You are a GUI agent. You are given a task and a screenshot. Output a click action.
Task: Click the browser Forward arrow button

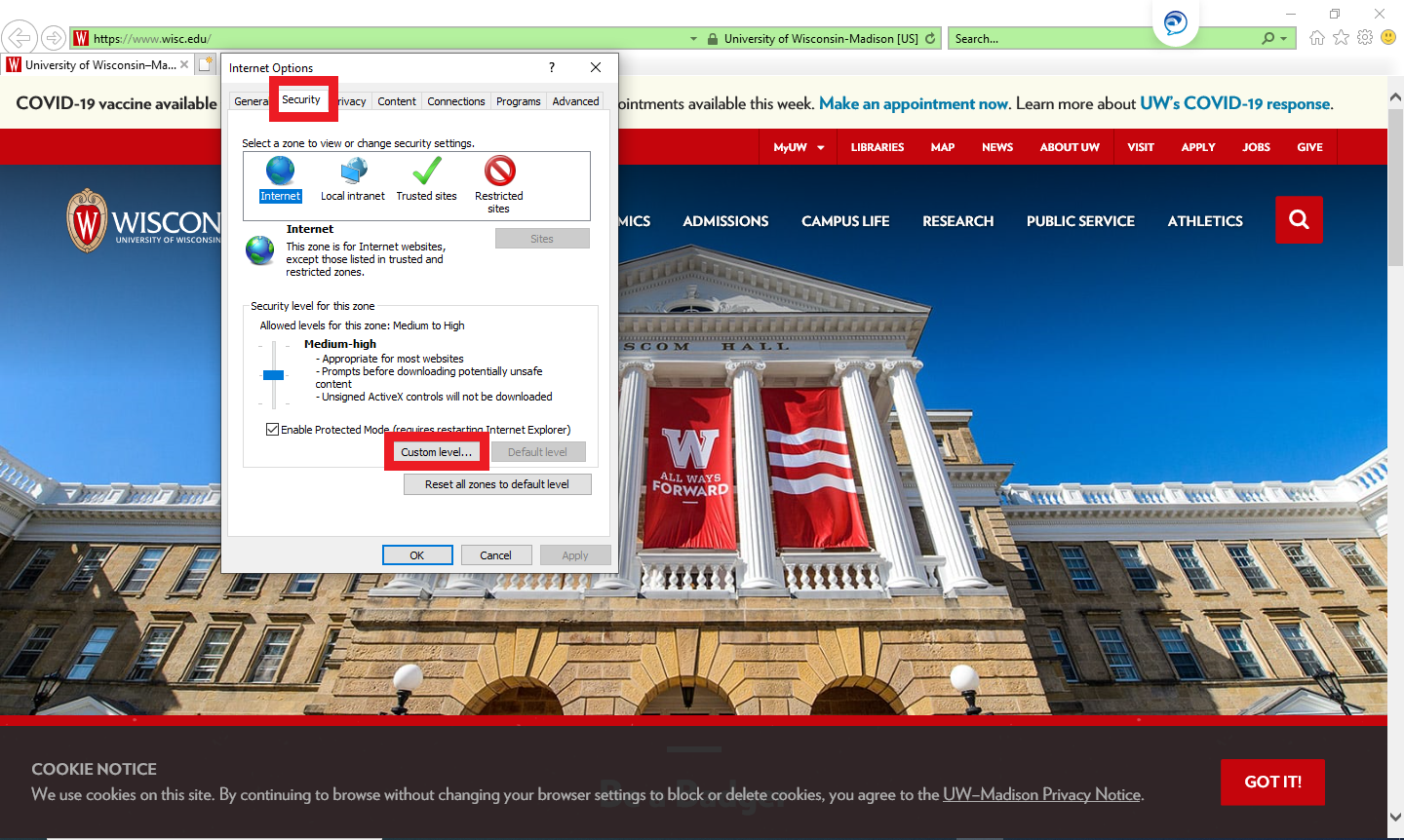tap(54, 39)
